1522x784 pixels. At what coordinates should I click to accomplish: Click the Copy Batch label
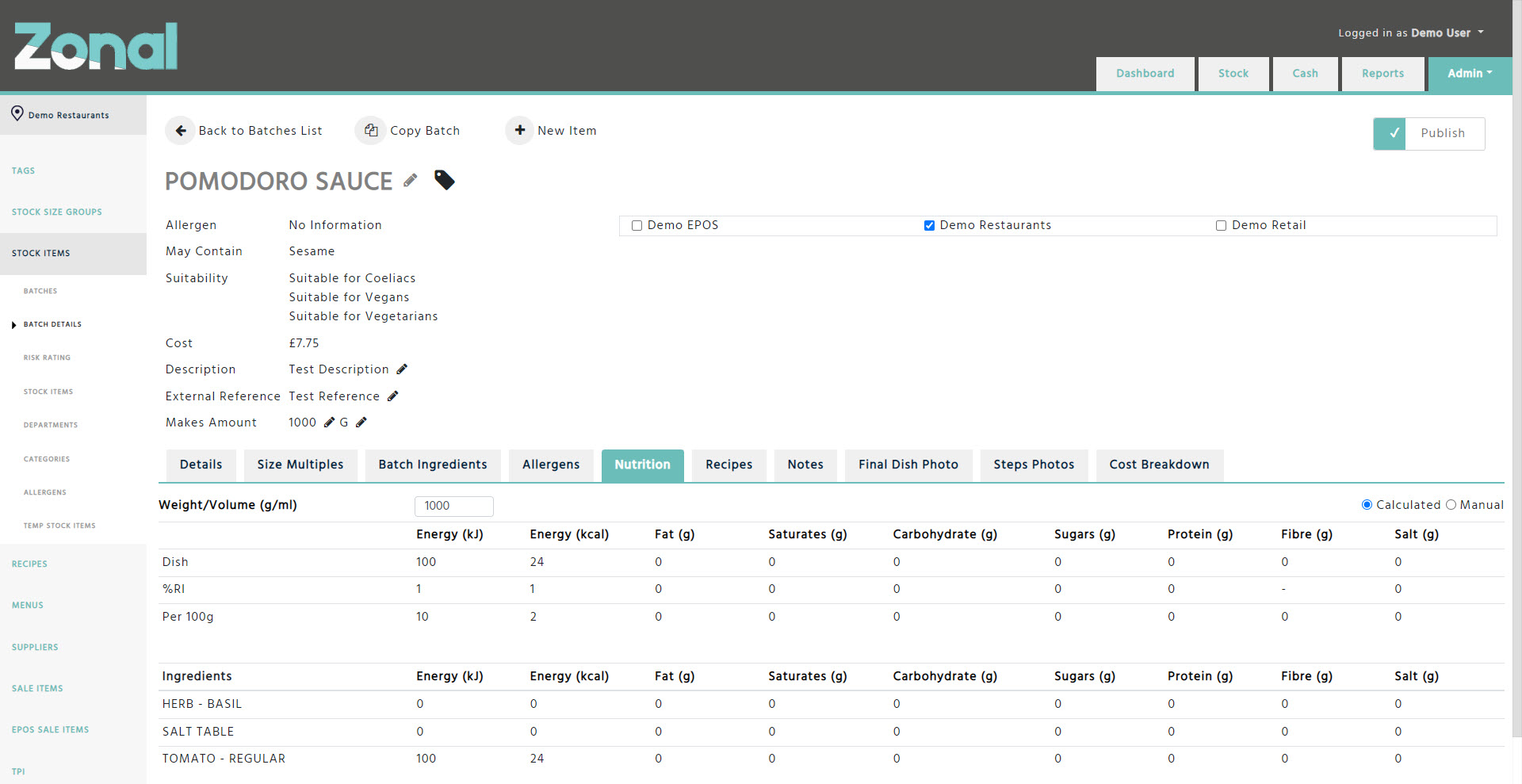[x=425, y=131]
